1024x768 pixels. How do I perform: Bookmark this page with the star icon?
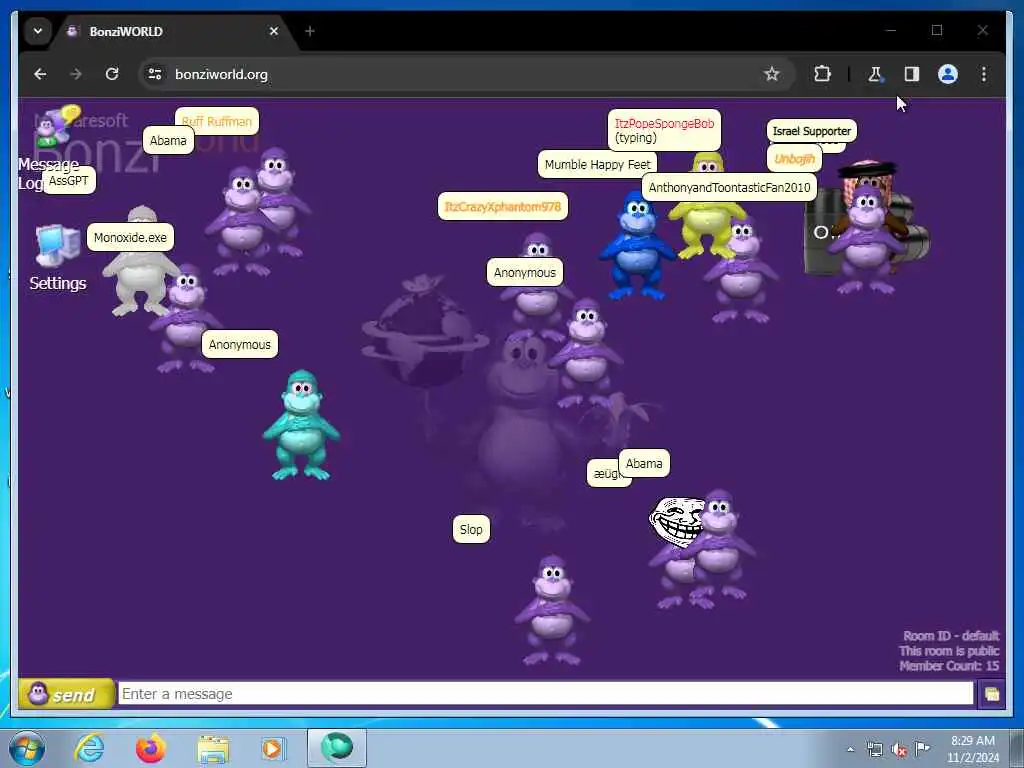(x=771, y=74)
